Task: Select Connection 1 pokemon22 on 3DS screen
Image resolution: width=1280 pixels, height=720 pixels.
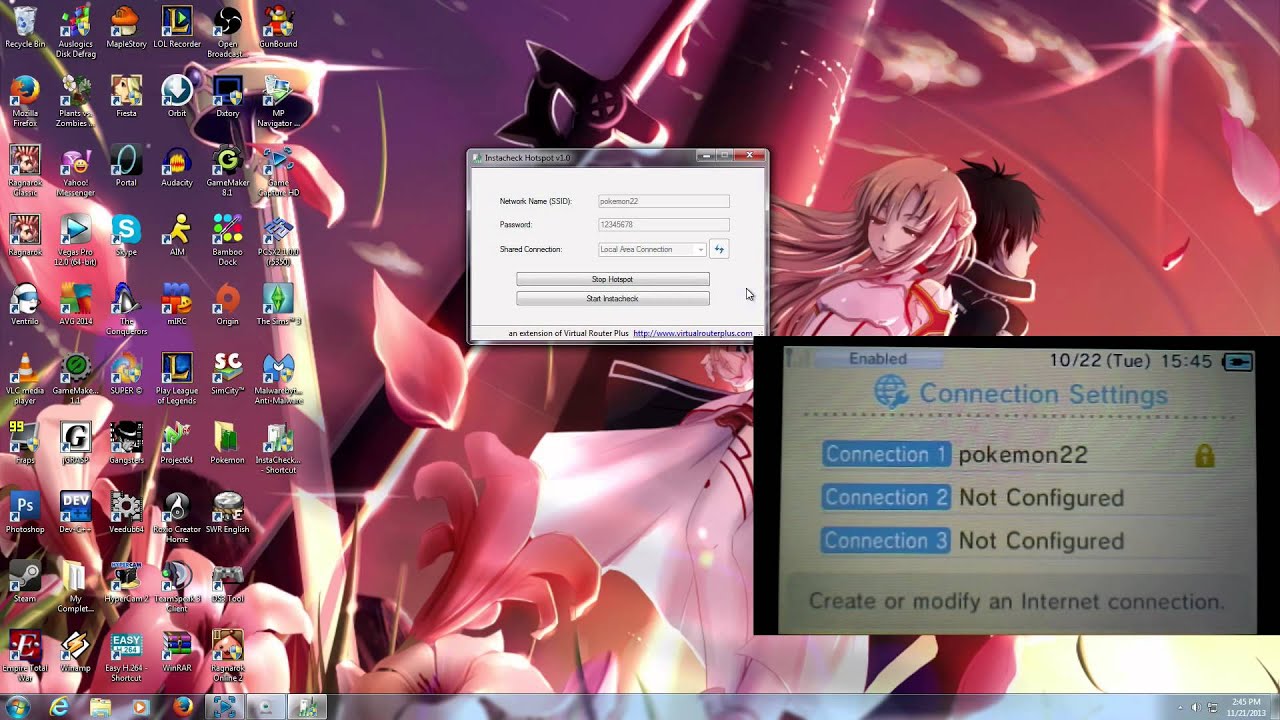Action: tap(1018, 455)
